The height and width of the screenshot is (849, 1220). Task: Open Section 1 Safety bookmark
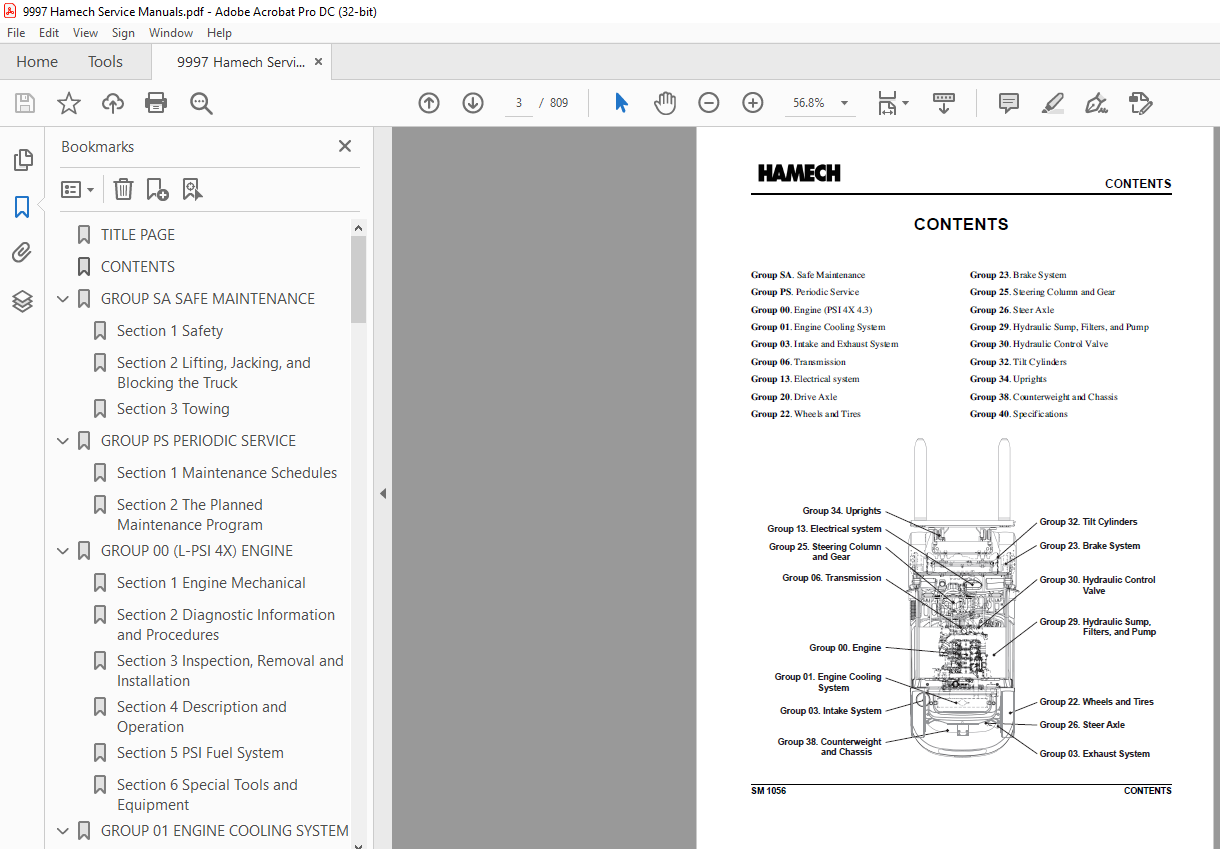[170, 331]
